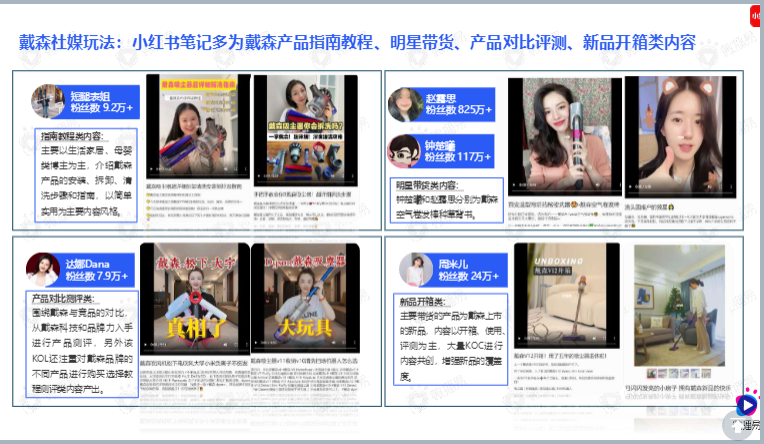The height and width of the screenshot is (444, 764).
Task: Play the bear-ears selfie video
Action: click(x=630, y=187)
